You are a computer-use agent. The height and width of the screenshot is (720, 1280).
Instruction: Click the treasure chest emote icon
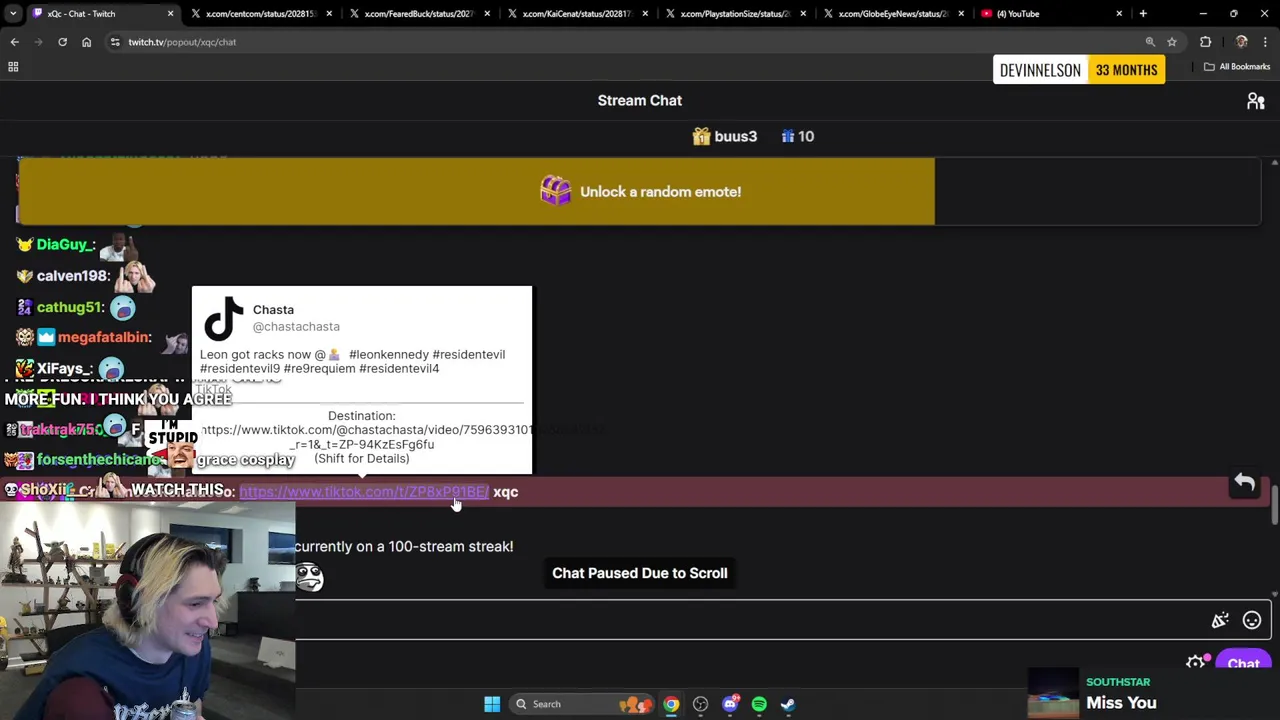(x=555, y=191)
